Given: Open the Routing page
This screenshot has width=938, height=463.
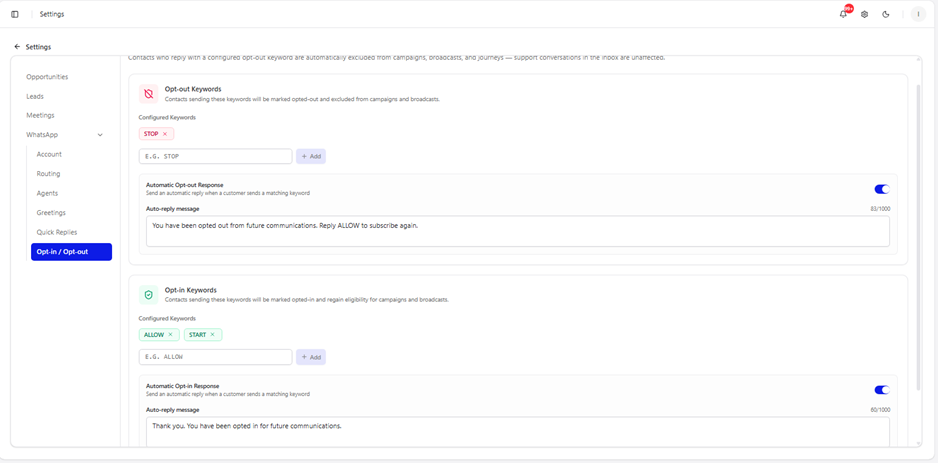Looking at the screenshot, I should point(48,173).
